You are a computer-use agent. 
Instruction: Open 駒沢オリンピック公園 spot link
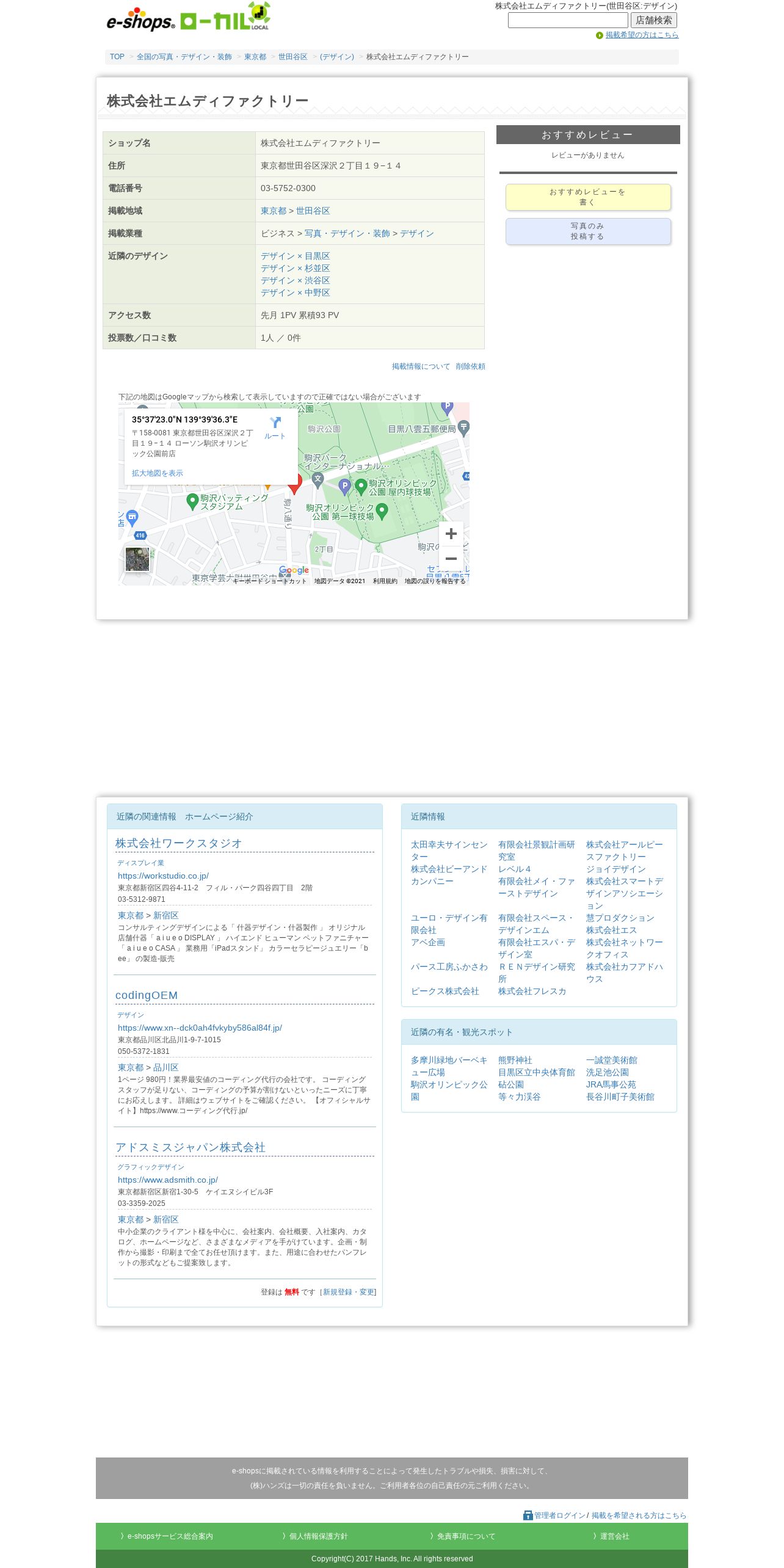(x=449, y=1091)
